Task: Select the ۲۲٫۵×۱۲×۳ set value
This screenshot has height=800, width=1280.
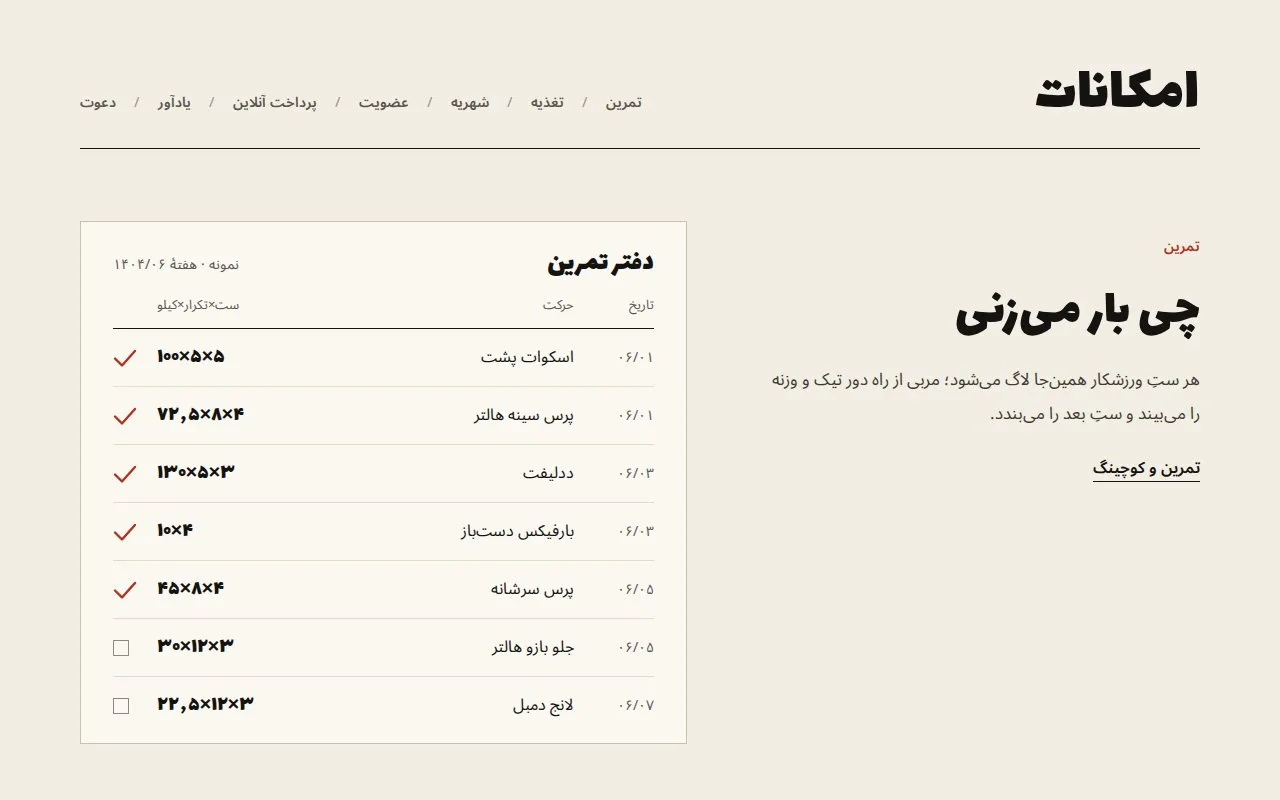Action: coord(205,704)
